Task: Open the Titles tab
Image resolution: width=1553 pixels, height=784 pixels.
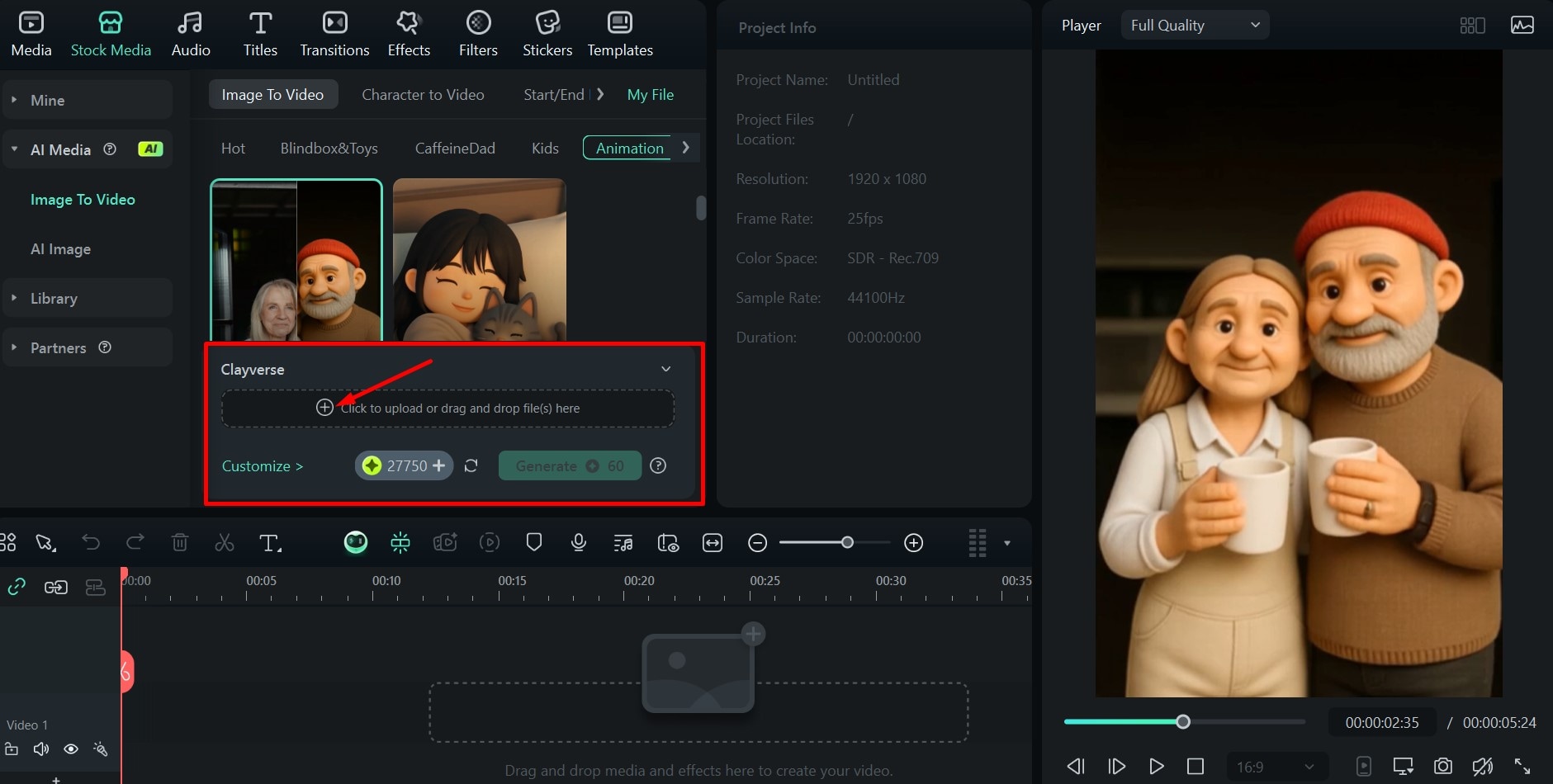Action: tap(260, 35)
